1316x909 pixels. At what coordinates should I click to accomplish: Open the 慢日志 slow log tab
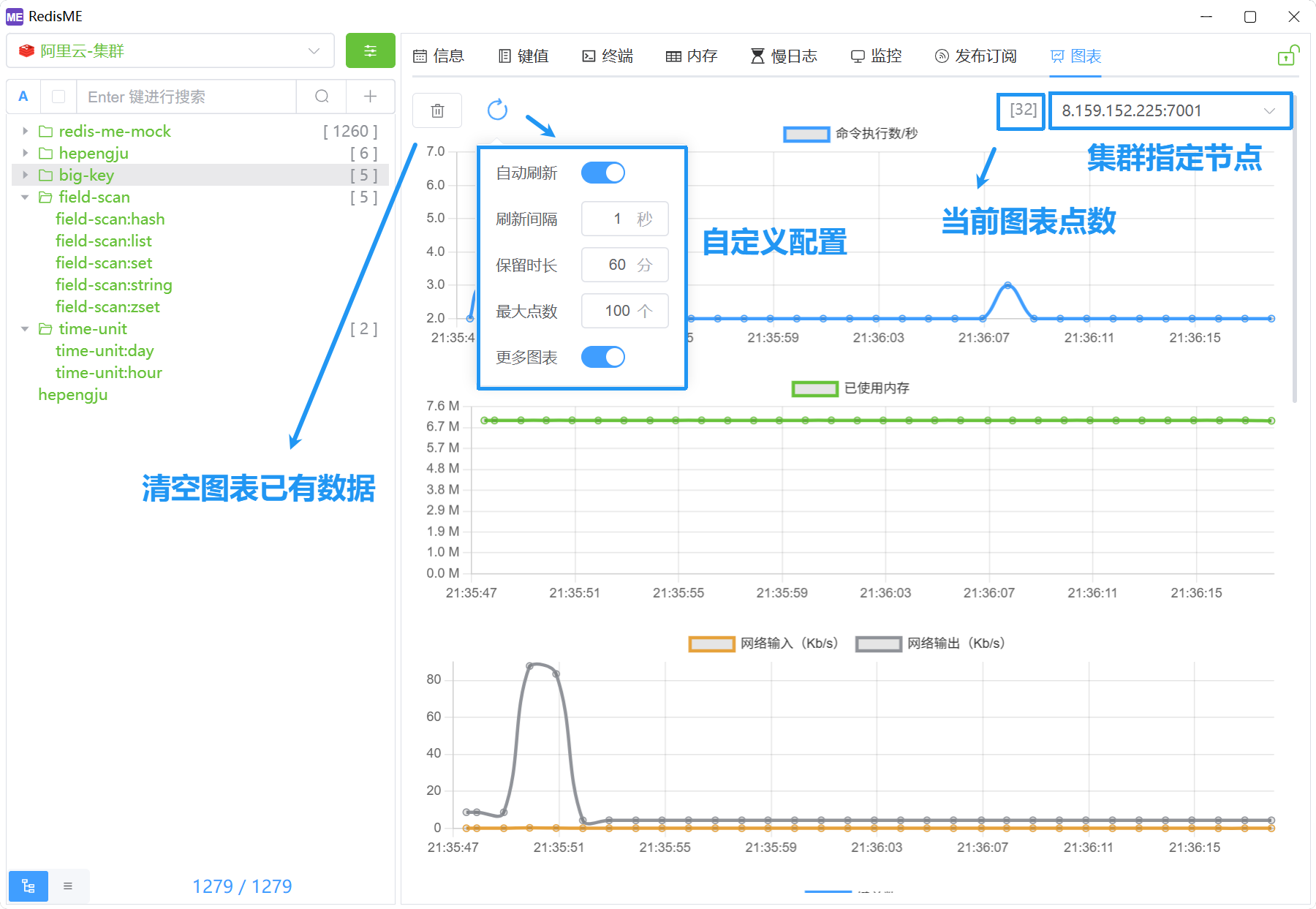pos(784,56)
